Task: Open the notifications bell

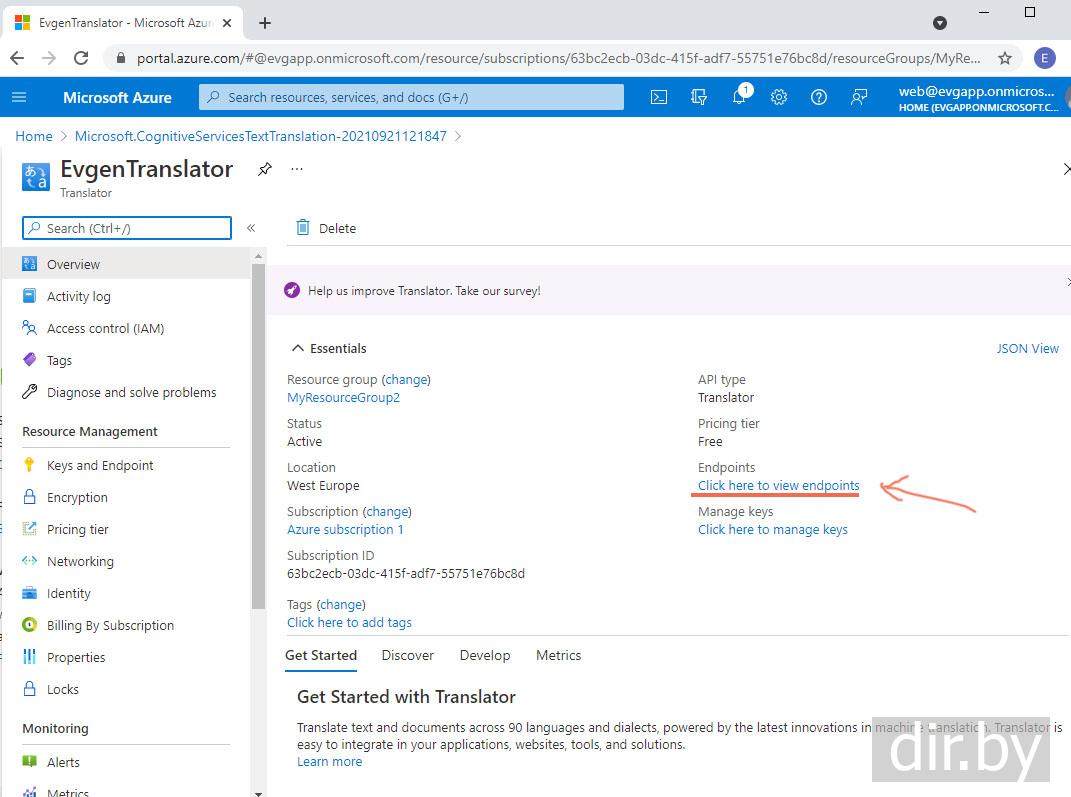Action: tap(739, 97)
